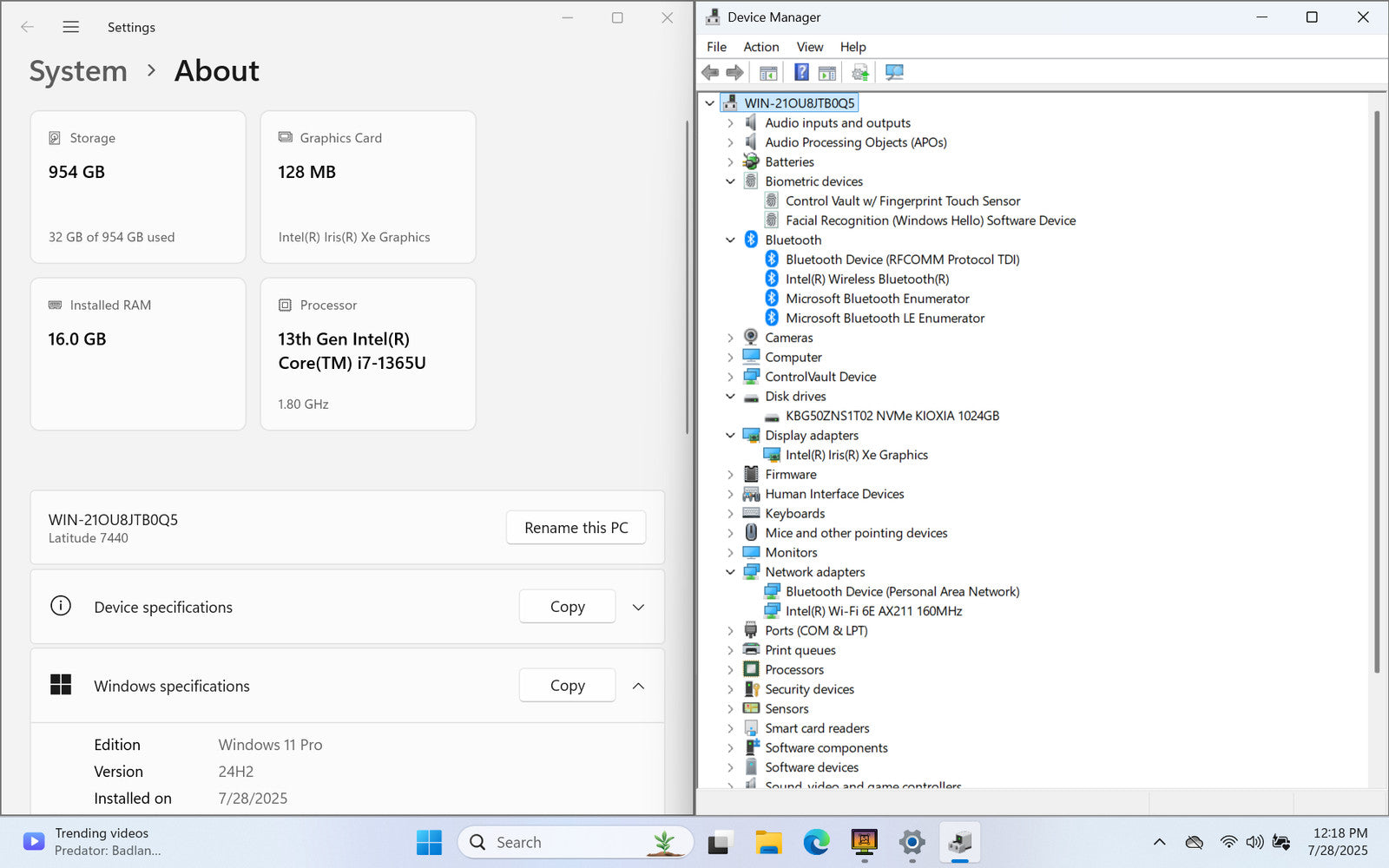
Task: Click the Rename this PC button
Action: click(576, 528)
